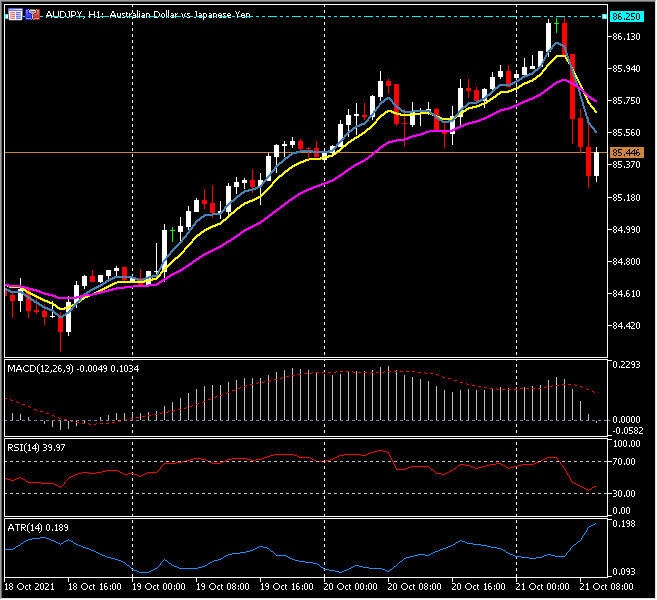Click the 84.800 price scale value

[x=626, y=261]
